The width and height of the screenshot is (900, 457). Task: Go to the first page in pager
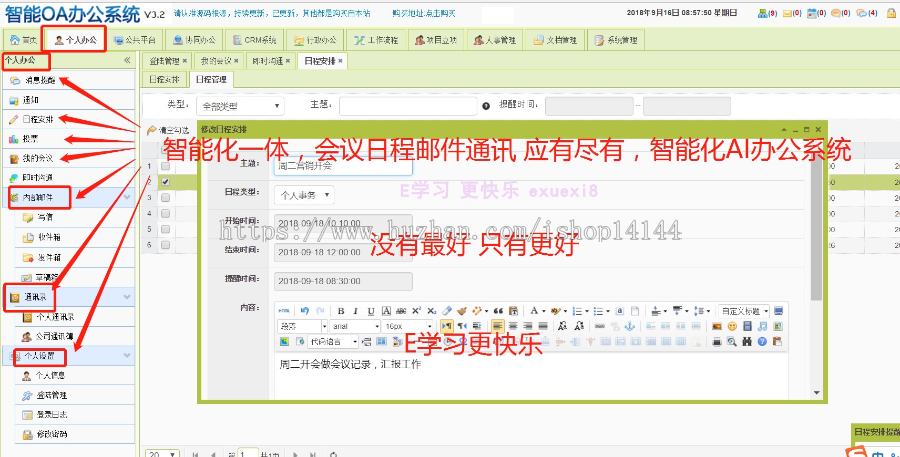[x=196, y=454]
